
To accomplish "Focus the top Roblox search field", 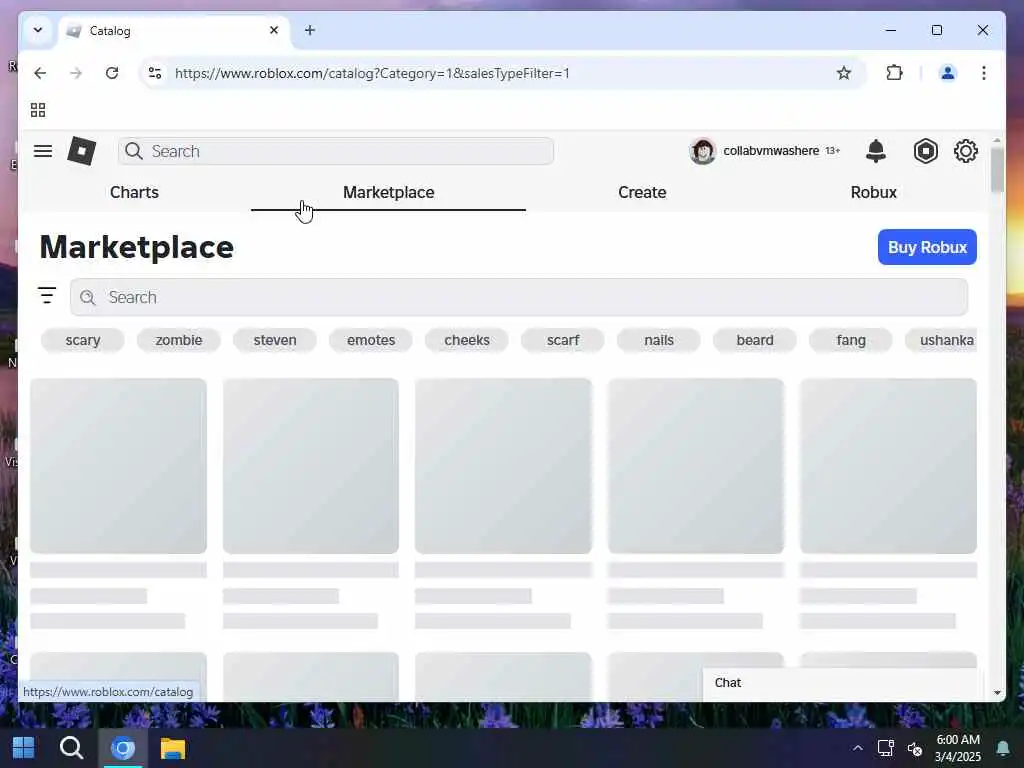I will (336, 151).
